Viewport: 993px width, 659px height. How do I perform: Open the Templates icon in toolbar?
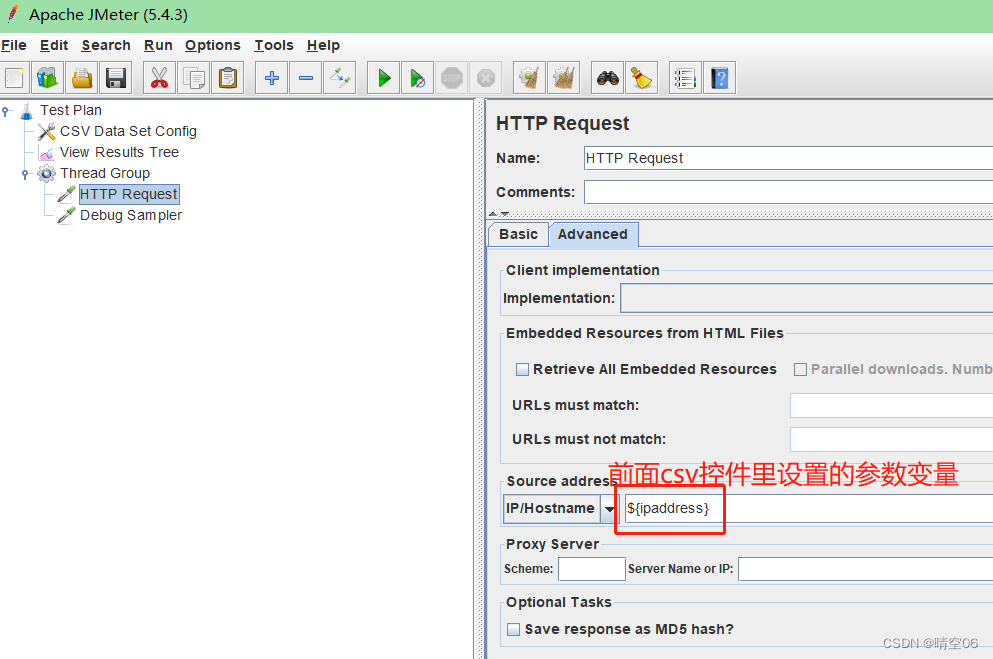[x=47, y=78]
